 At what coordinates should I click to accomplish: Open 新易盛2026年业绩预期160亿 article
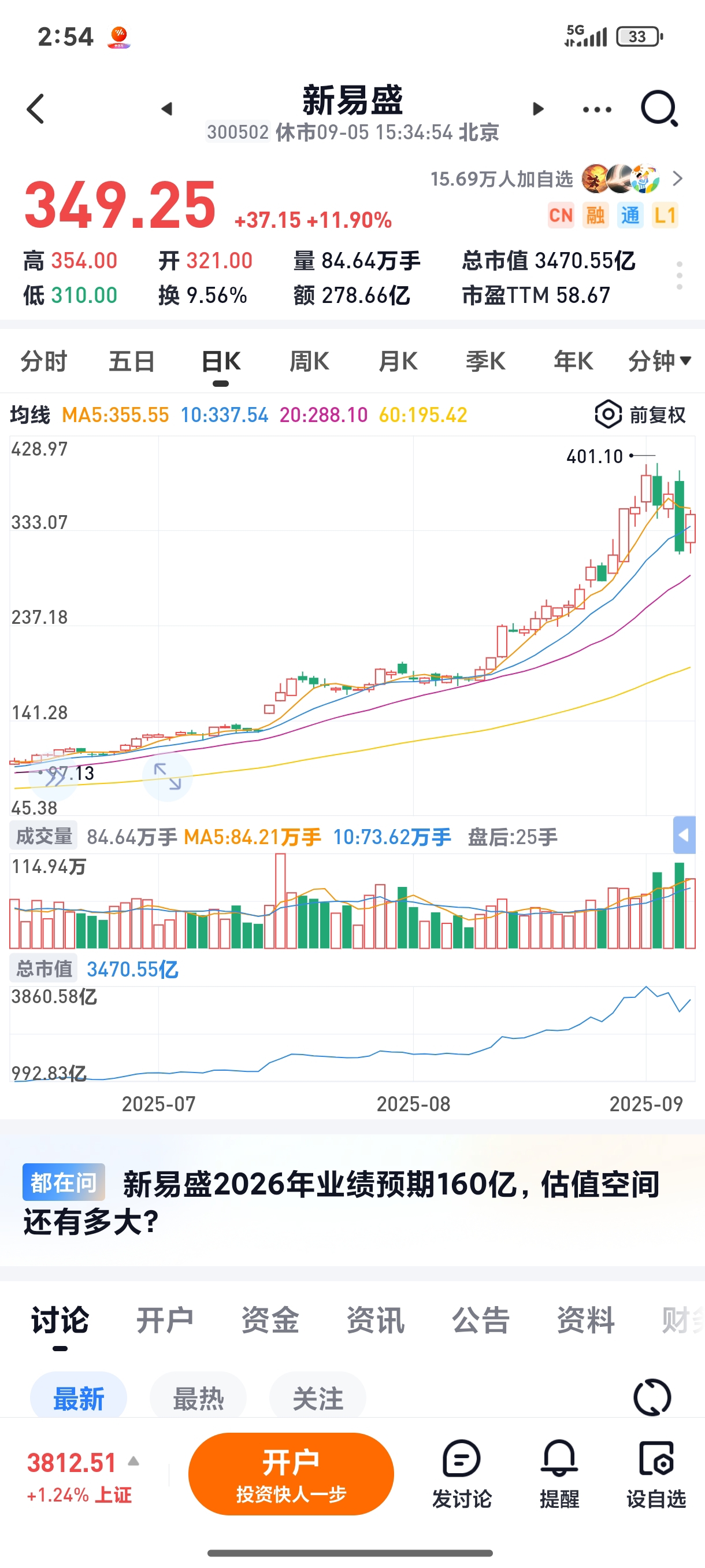pos(342,1202)
